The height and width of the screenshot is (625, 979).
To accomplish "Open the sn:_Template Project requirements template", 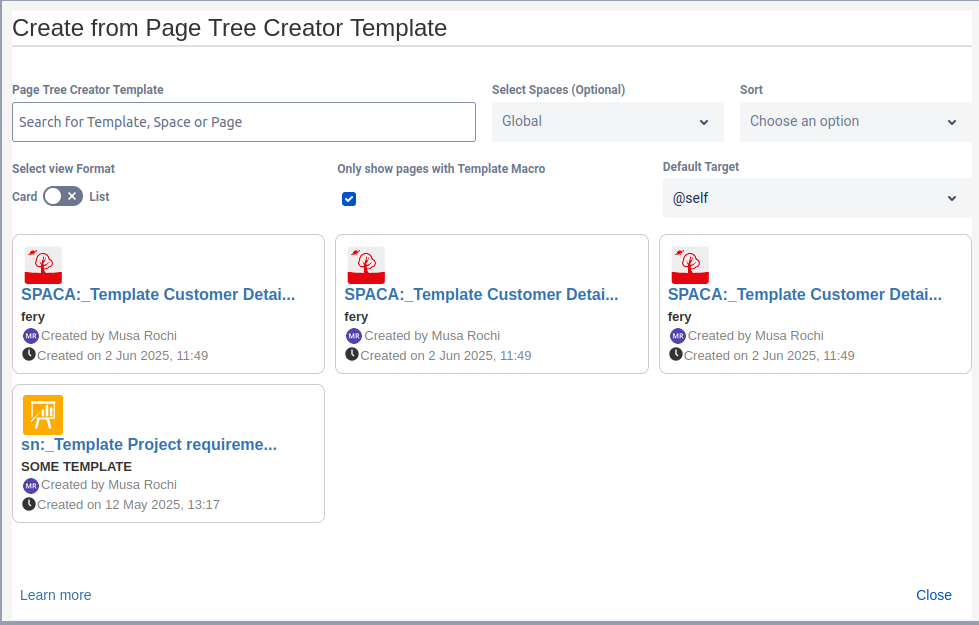I will click(149, 444).
